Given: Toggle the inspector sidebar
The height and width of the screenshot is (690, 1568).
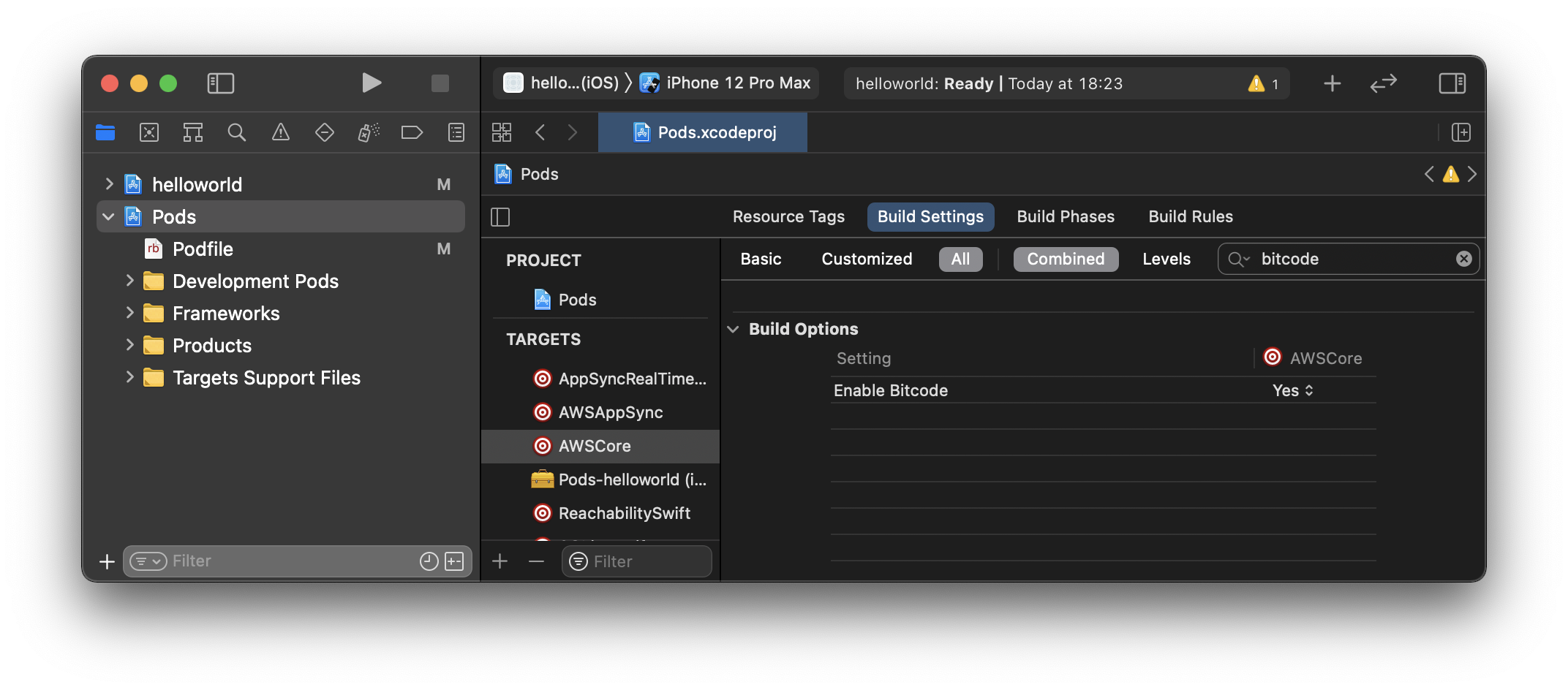Looking at the screenshot, I should coord(1452,83).
